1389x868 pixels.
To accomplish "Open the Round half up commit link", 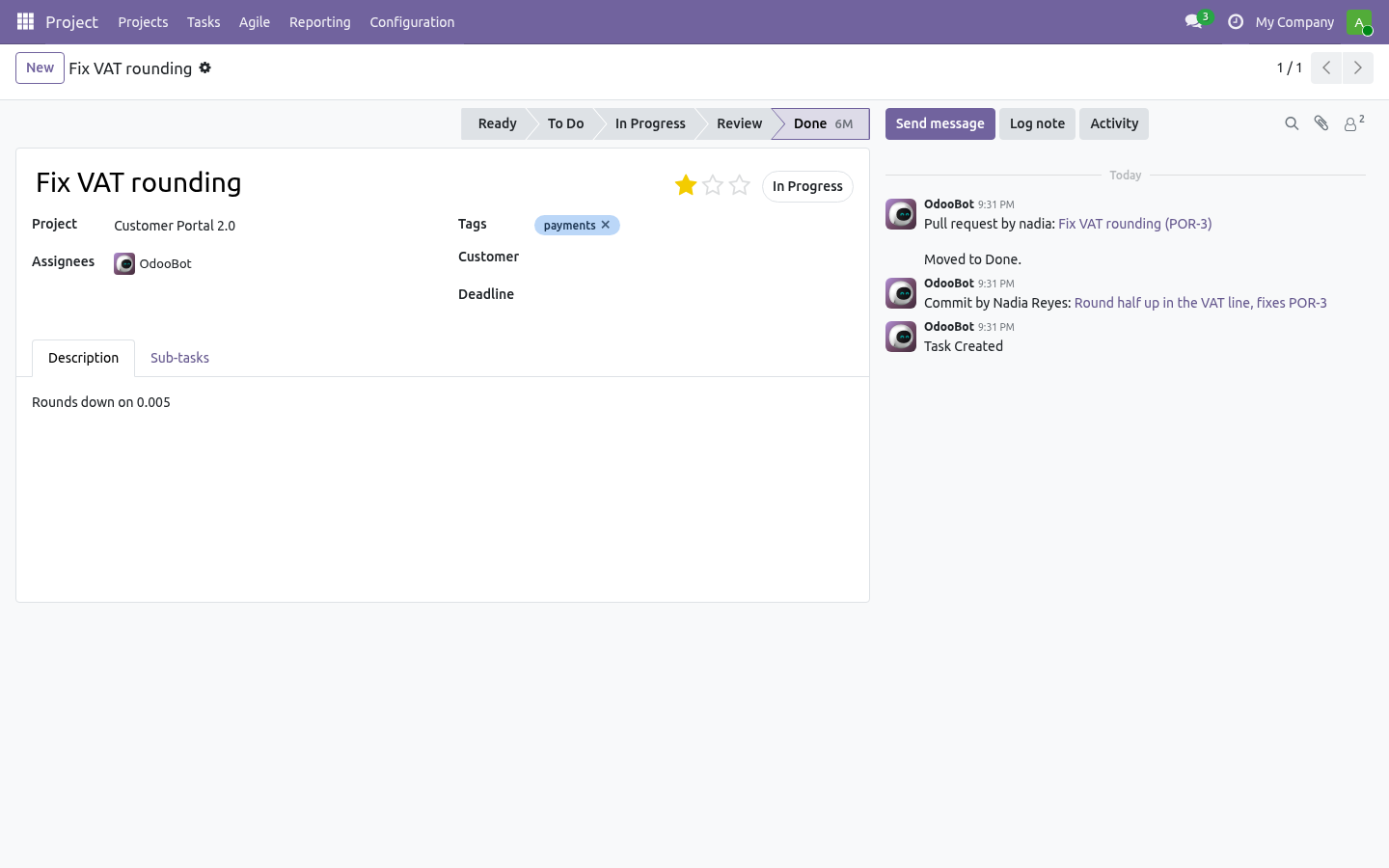I will click(x=1201, y=303).
